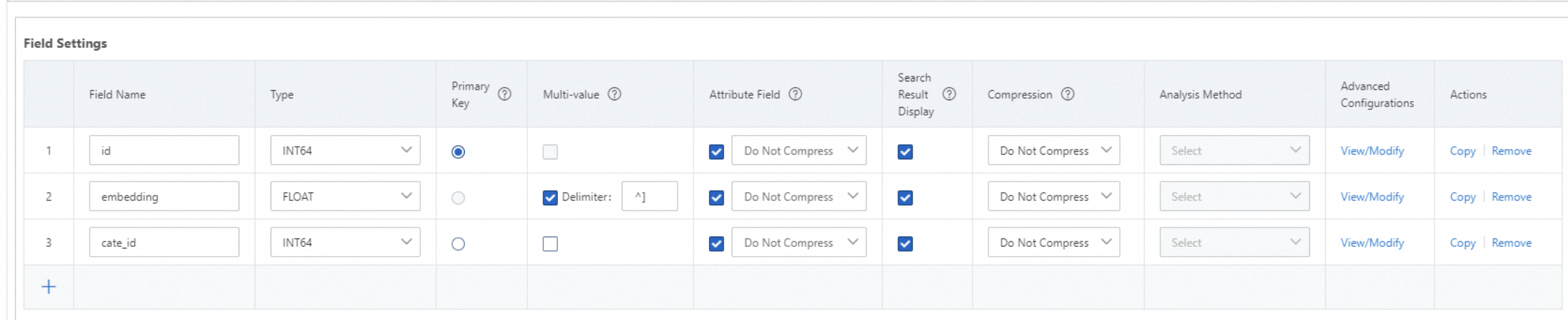Viewport: 1568px width, 320px height.
Task: Uncheck multi-value for embedding field
Action: point(550,198)
